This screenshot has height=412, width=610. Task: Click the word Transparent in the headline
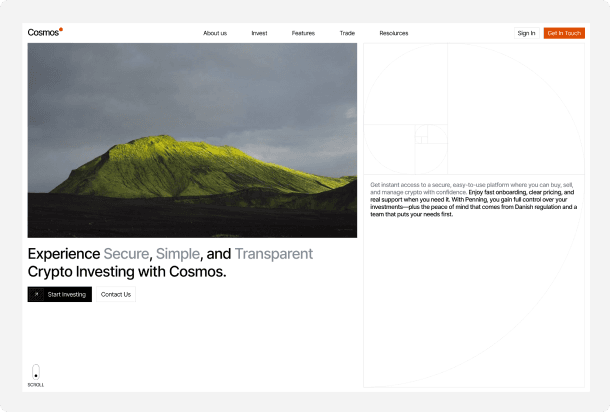tap(273, 254)
